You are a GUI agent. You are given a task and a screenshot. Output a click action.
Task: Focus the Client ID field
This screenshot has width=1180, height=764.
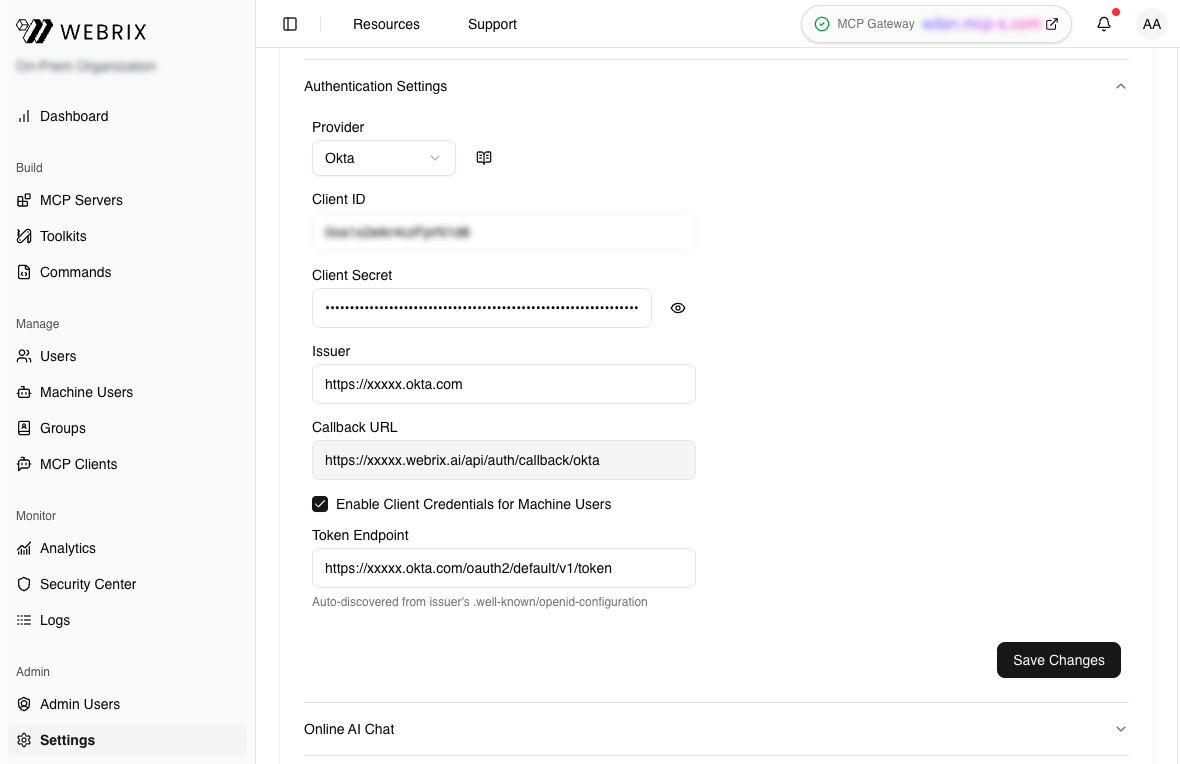tap(503, 233)
